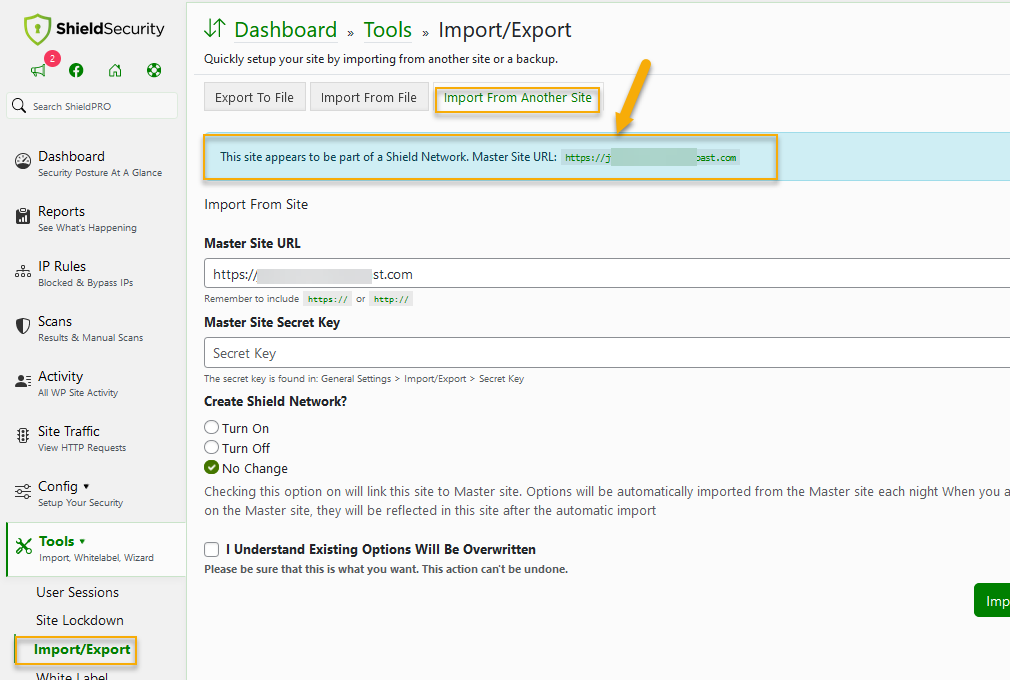Click the secret key location hint text
1010x680 pixels.
point(364,379)
